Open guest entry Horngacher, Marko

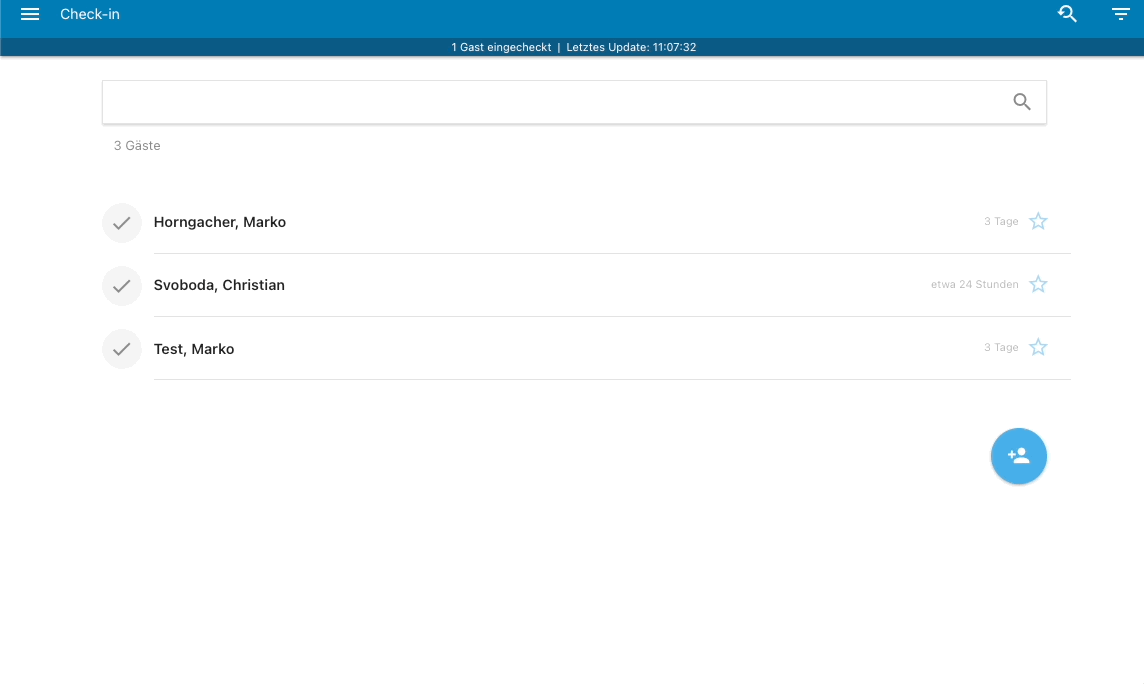click(x=220, y=222)
